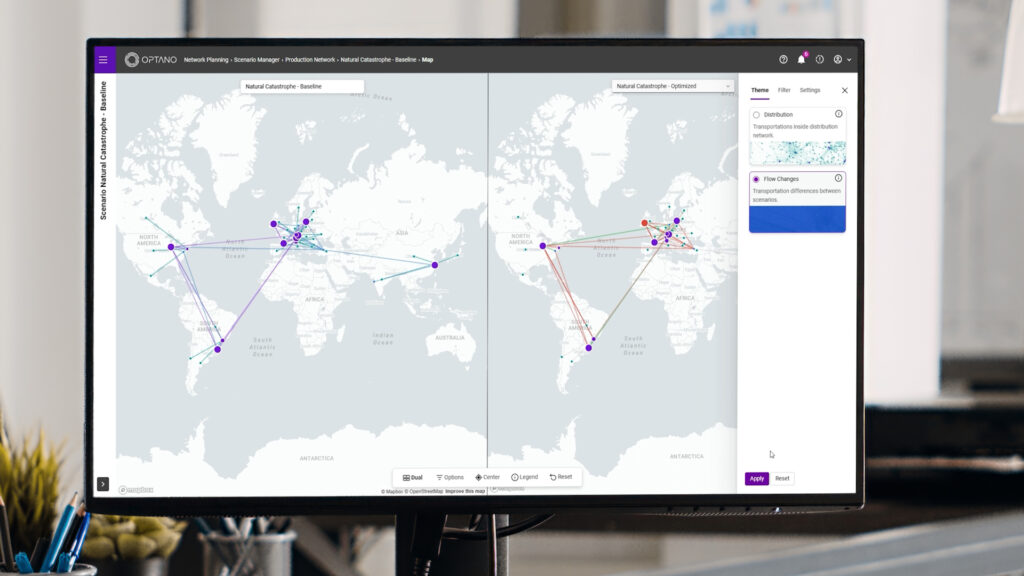This screenshot has height=576, width=1024.
Task: Click the info icon beside Flow Changes
Action: [x=838, y=178]
